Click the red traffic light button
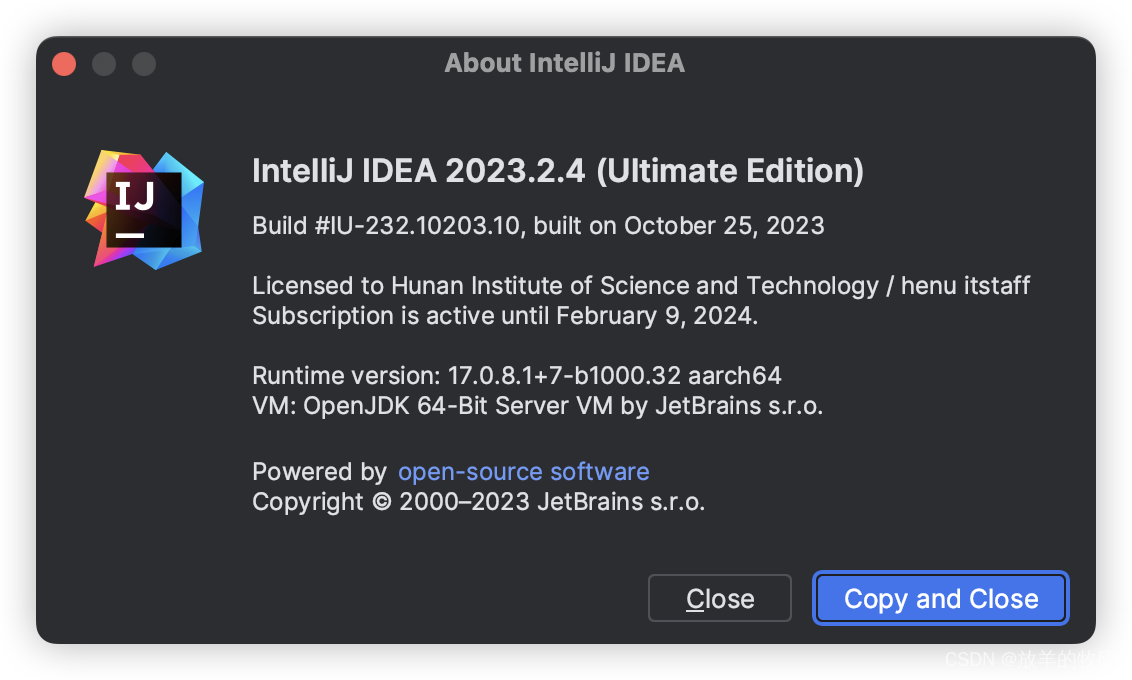This screenshot has height=680, width=1132. [x=63, y=63]
